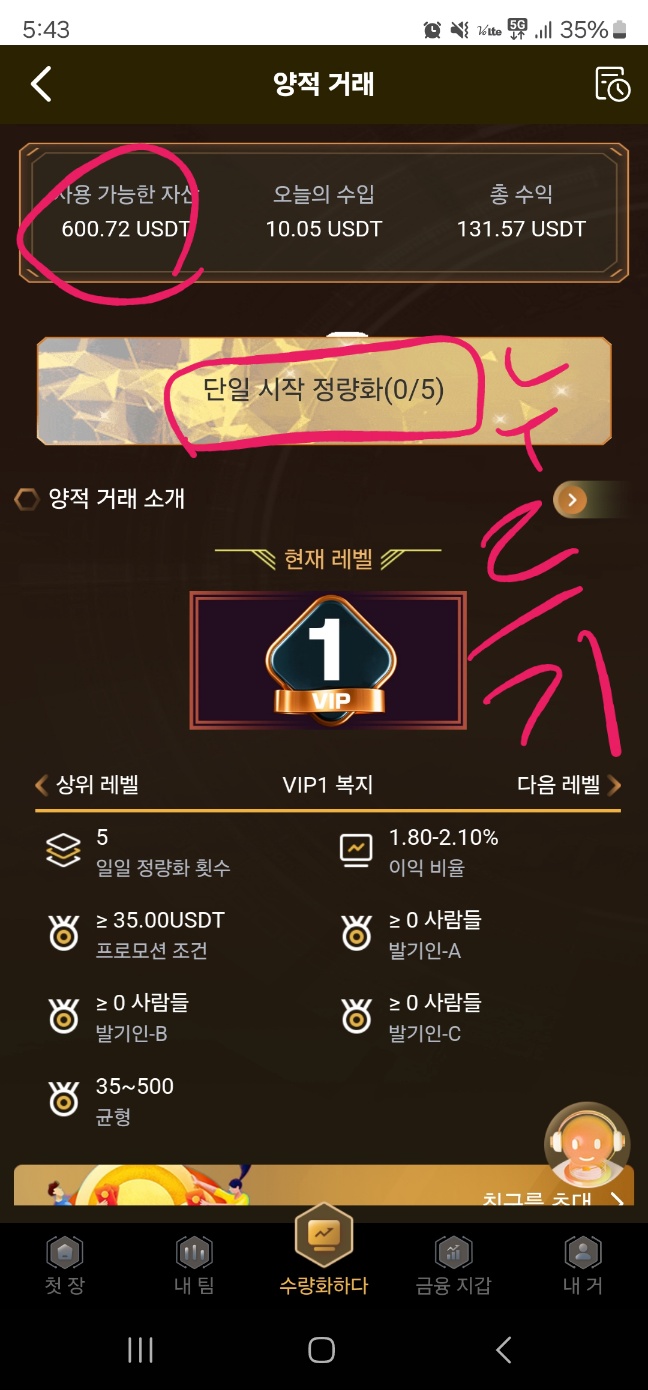This screenshot has height=1390, width=648.
Task: Open the 내 팀 team tab
Action: pyautogui.click(x=194, y=1265)
